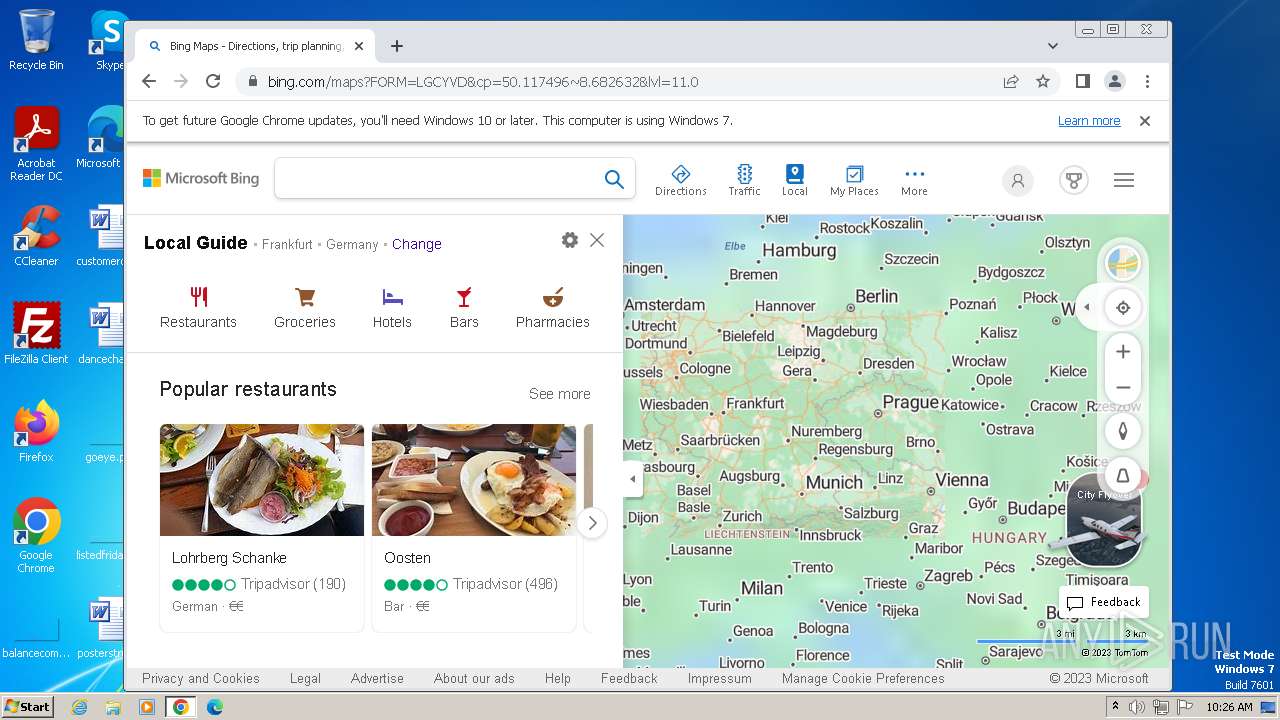Image resolution: width=1280 pixels, height=720 pixels.
Task: Open Microsoft Rewards trophy icon
Action: point(1073,180)
